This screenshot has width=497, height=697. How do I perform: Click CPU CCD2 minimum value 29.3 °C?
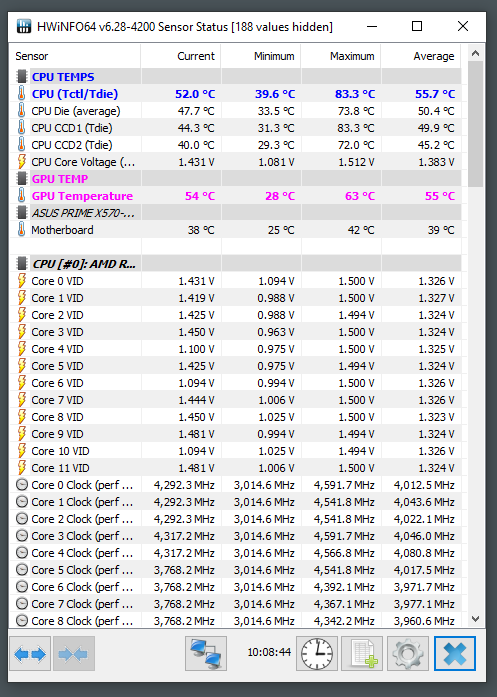[x=276, y=145]
